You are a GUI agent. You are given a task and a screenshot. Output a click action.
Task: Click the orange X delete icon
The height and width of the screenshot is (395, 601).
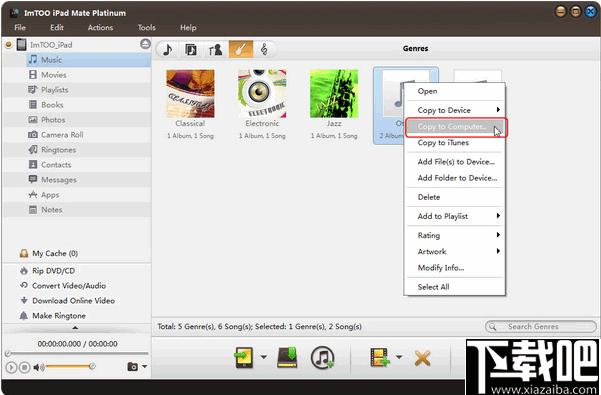click(422, 358)
